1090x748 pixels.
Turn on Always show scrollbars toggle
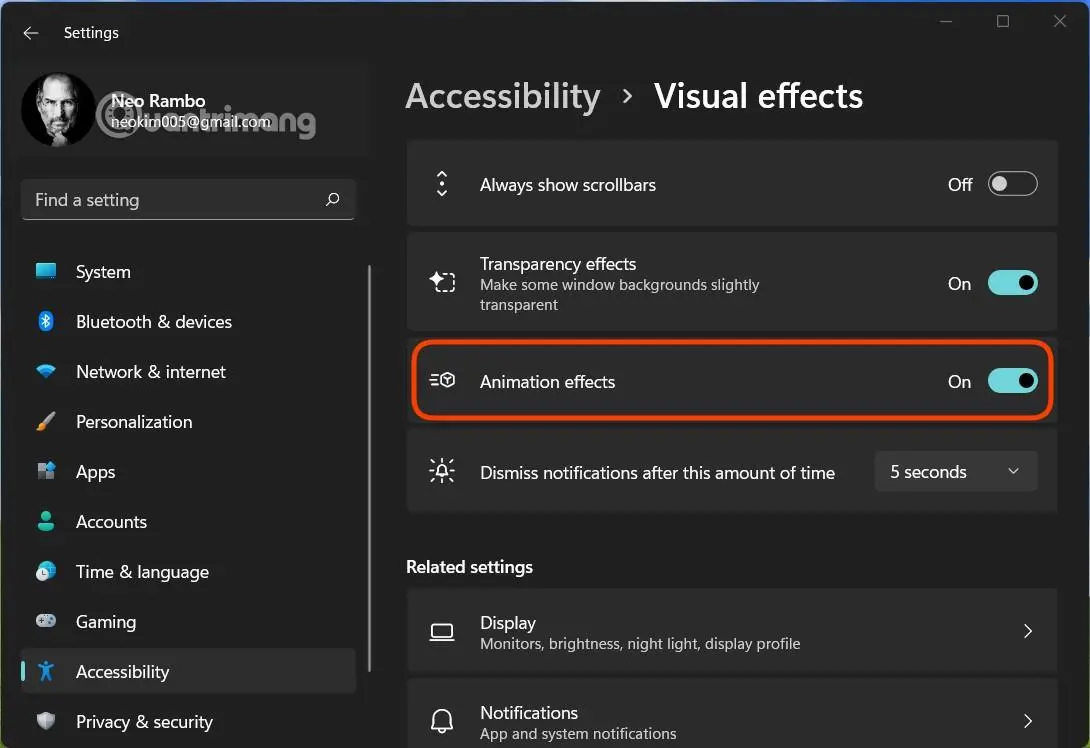click(1012, 184)
